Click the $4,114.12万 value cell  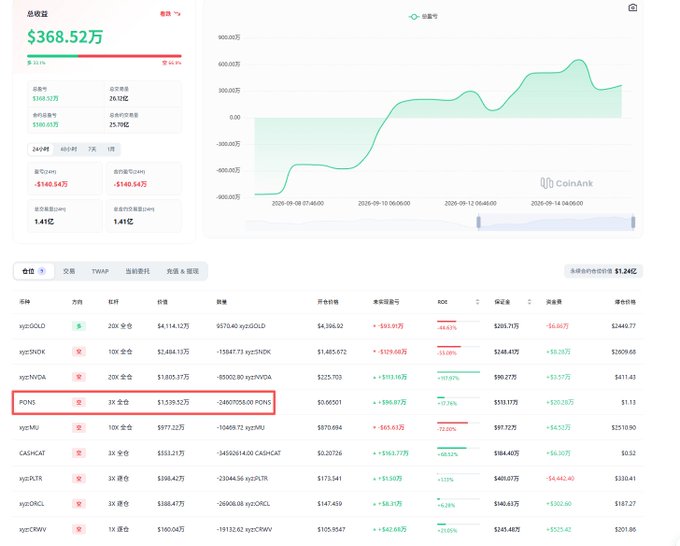click(x=173, y=326)
